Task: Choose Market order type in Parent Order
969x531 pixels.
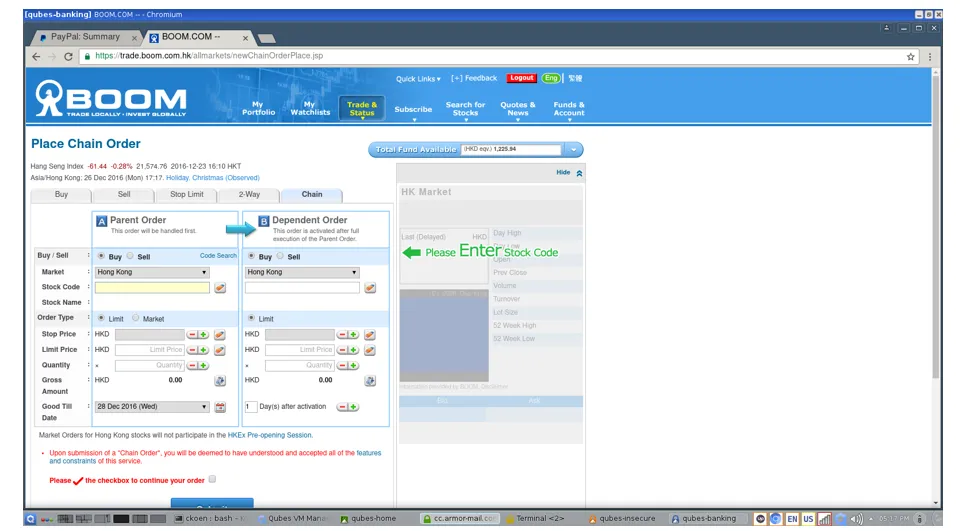Action: (135, 318)
